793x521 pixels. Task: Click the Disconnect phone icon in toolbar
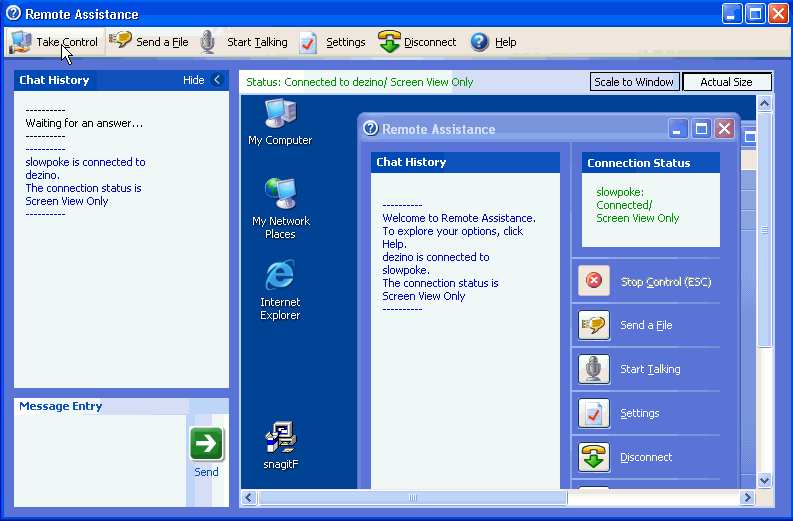(389, 41)
